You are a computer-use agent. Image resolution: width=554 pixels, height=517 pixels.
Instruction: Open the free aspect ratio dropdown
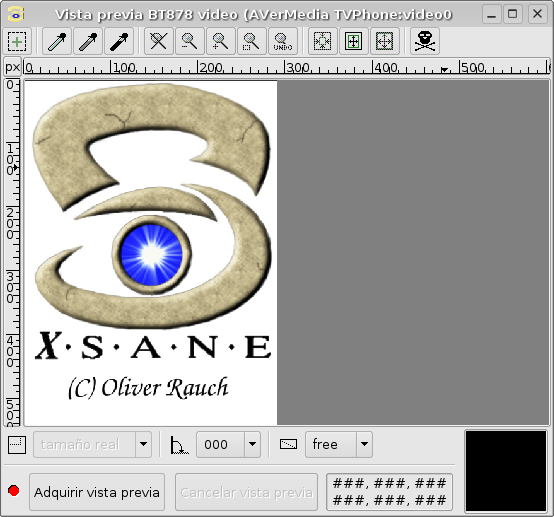pyautogui.click(x=339, y=444)
